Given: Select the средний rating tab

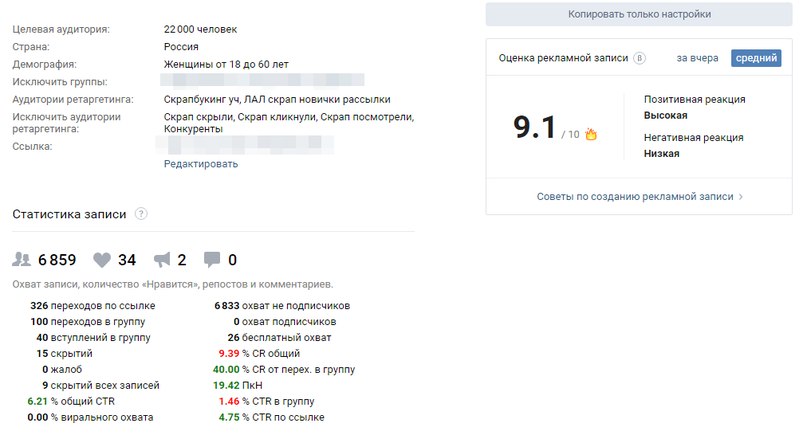Looking at the screenshot, I should 756,58.
